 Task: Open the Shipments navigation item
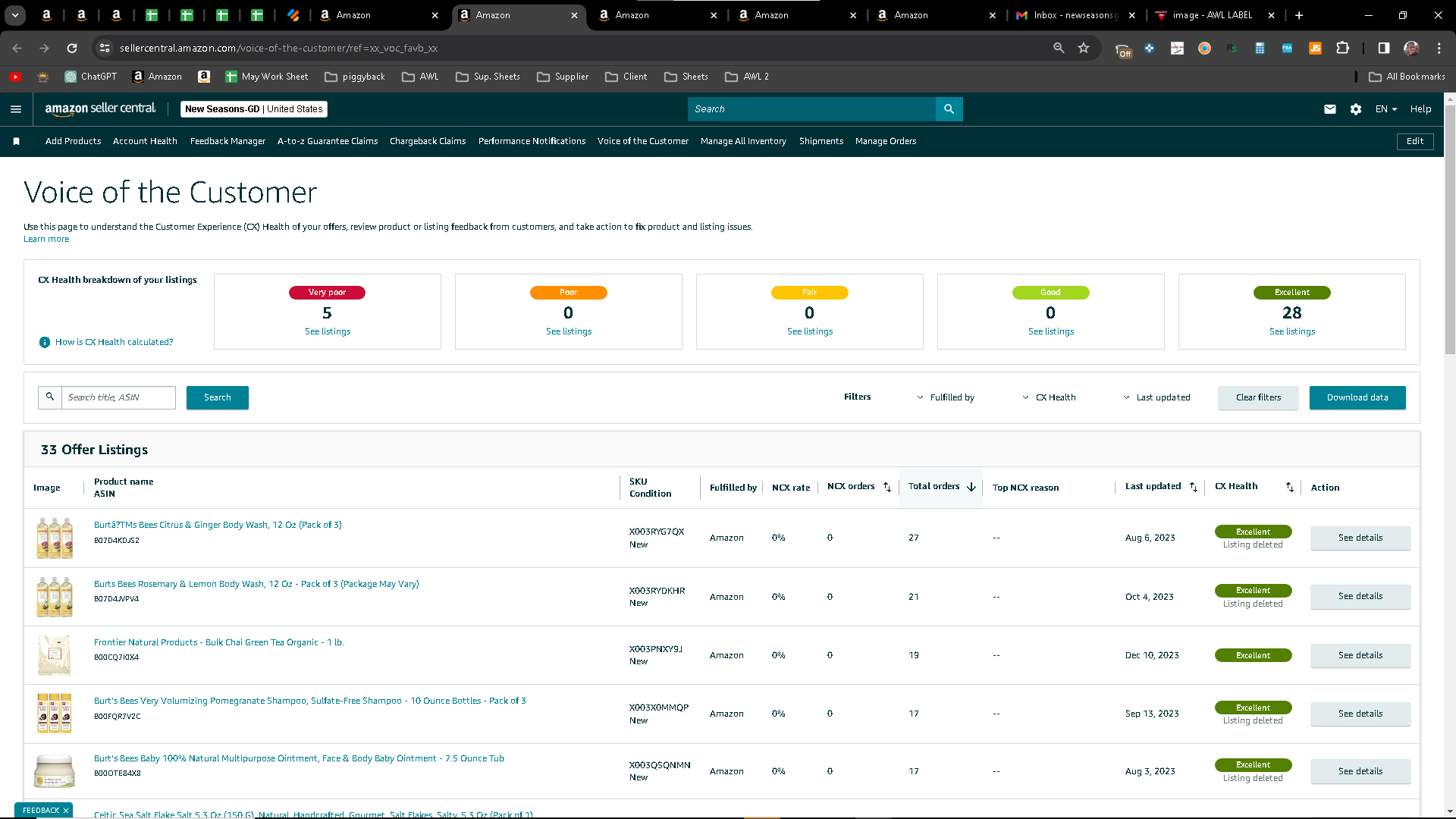click(821, 141)
